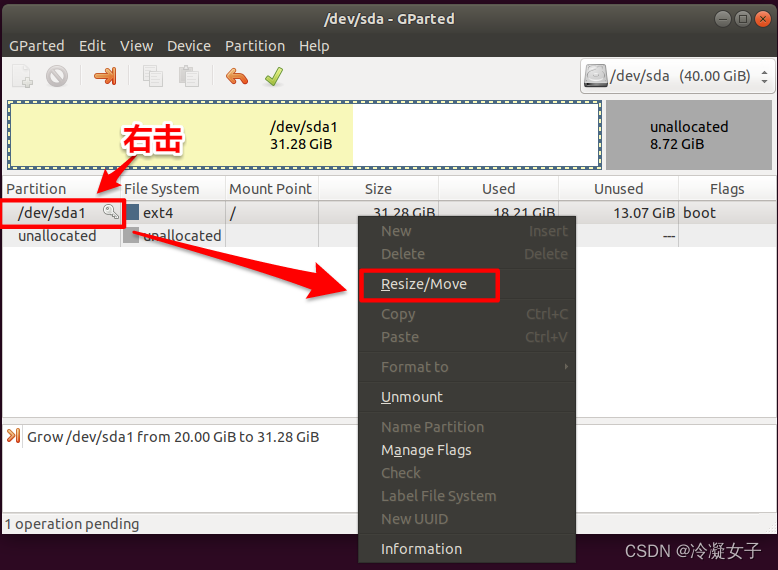Click the Flags column header
The image size is (778, 570).
(x=727, y=189)
